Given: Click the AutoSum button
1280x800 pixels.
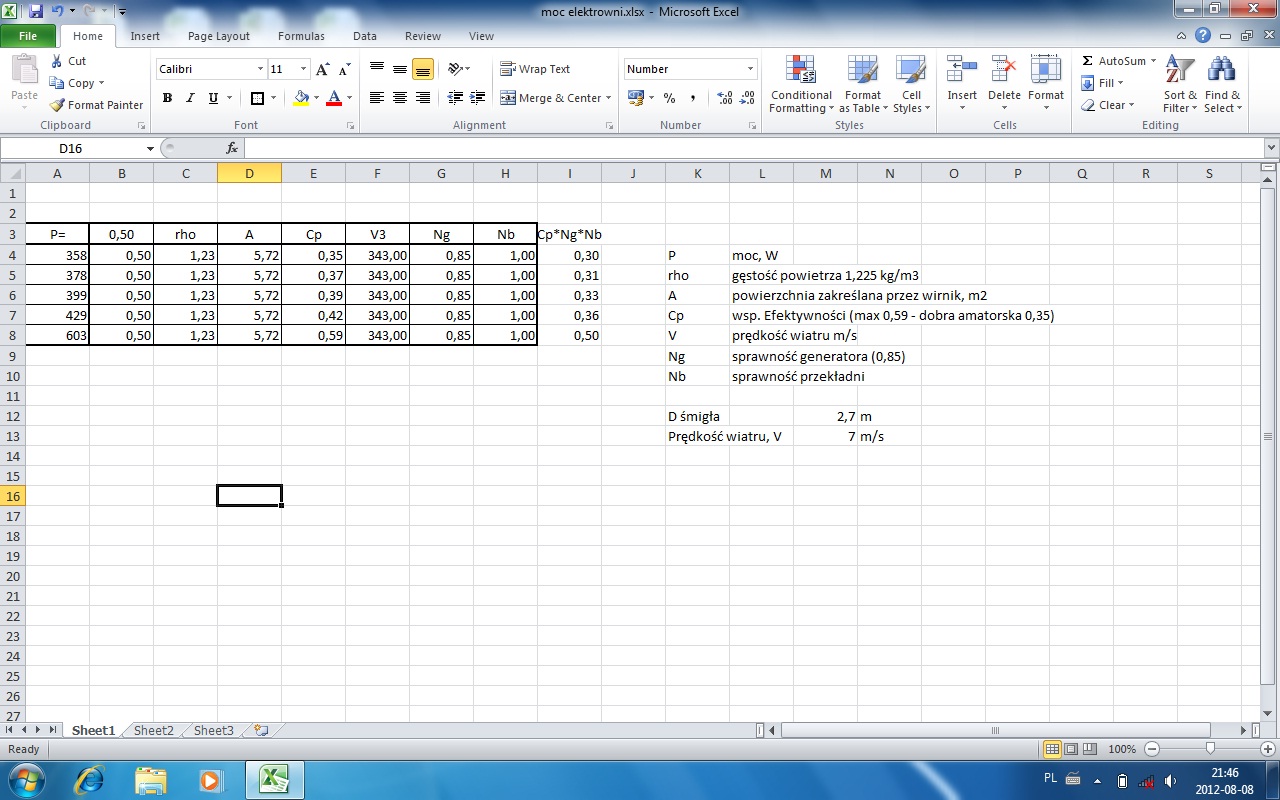Looking at the screenshot, I should click(1112, 61).
